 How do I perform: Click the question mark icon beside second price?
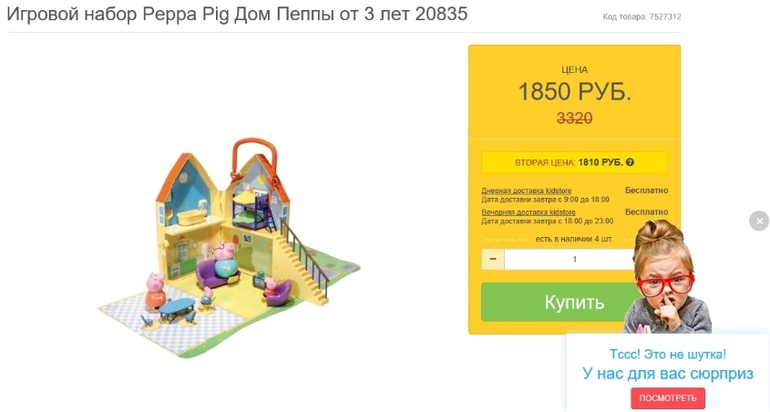tap(630, 163)
